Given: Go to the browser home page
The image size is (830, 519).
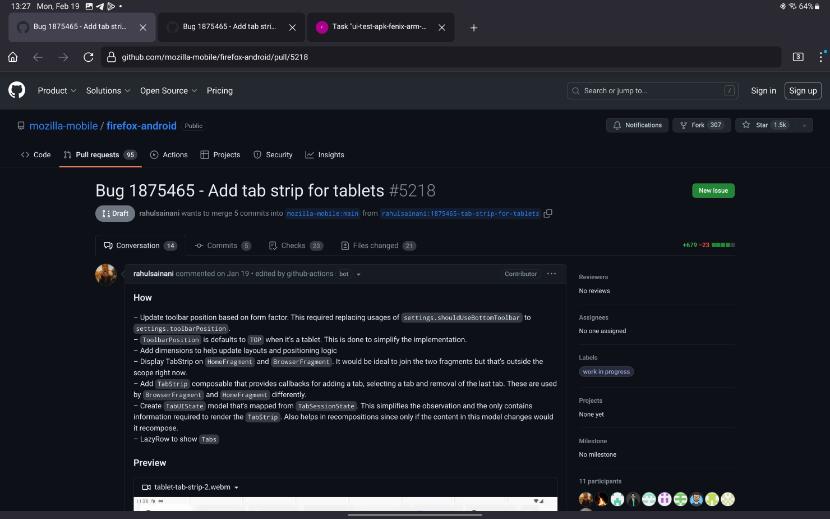Looking at the screenshot, I should click(13, 57).
